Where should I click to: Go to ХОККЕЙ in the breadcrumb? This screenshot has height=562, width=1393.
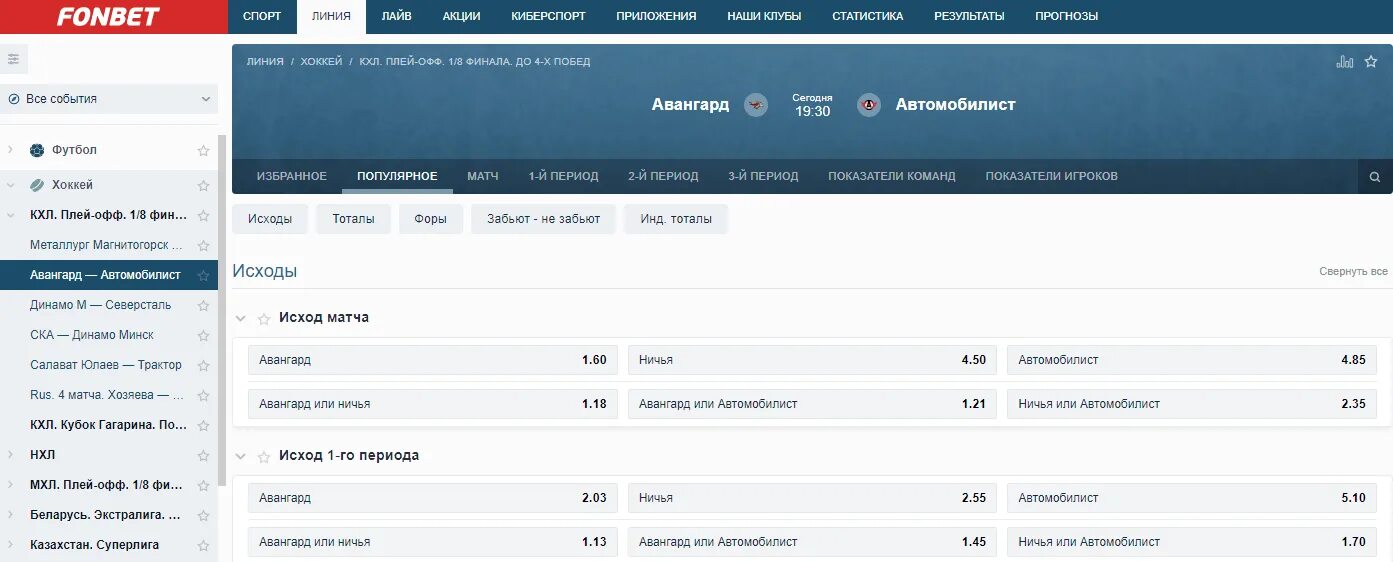321,62
